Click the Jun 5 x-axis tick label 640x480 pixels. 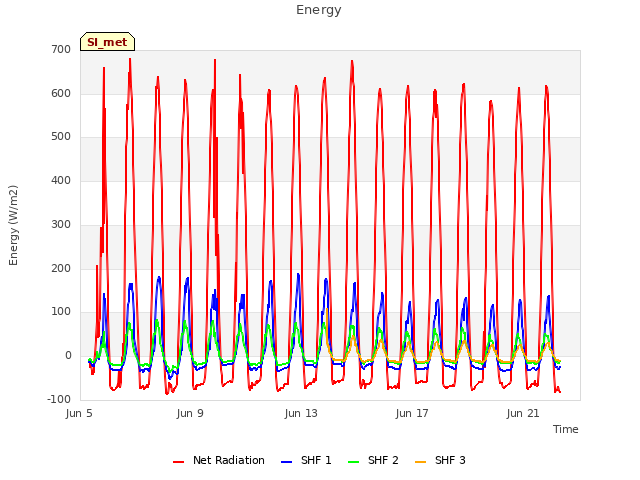click(x=79, y=413)
